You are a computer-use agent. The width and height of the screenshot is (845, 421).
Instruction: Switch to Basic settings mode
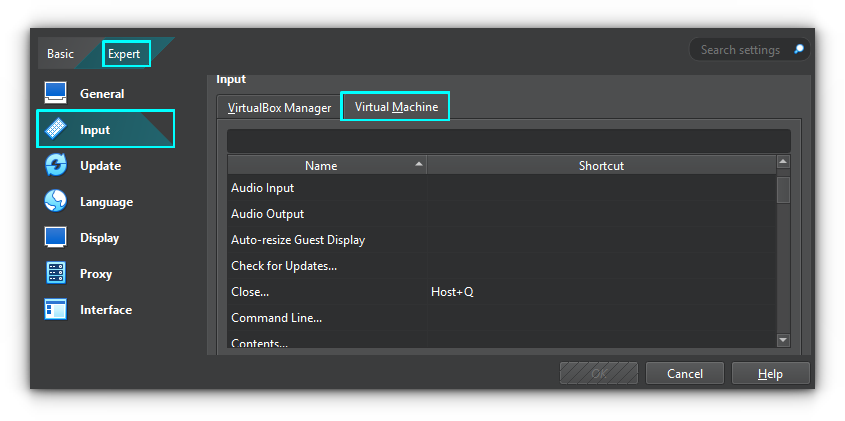pos(60,54)
